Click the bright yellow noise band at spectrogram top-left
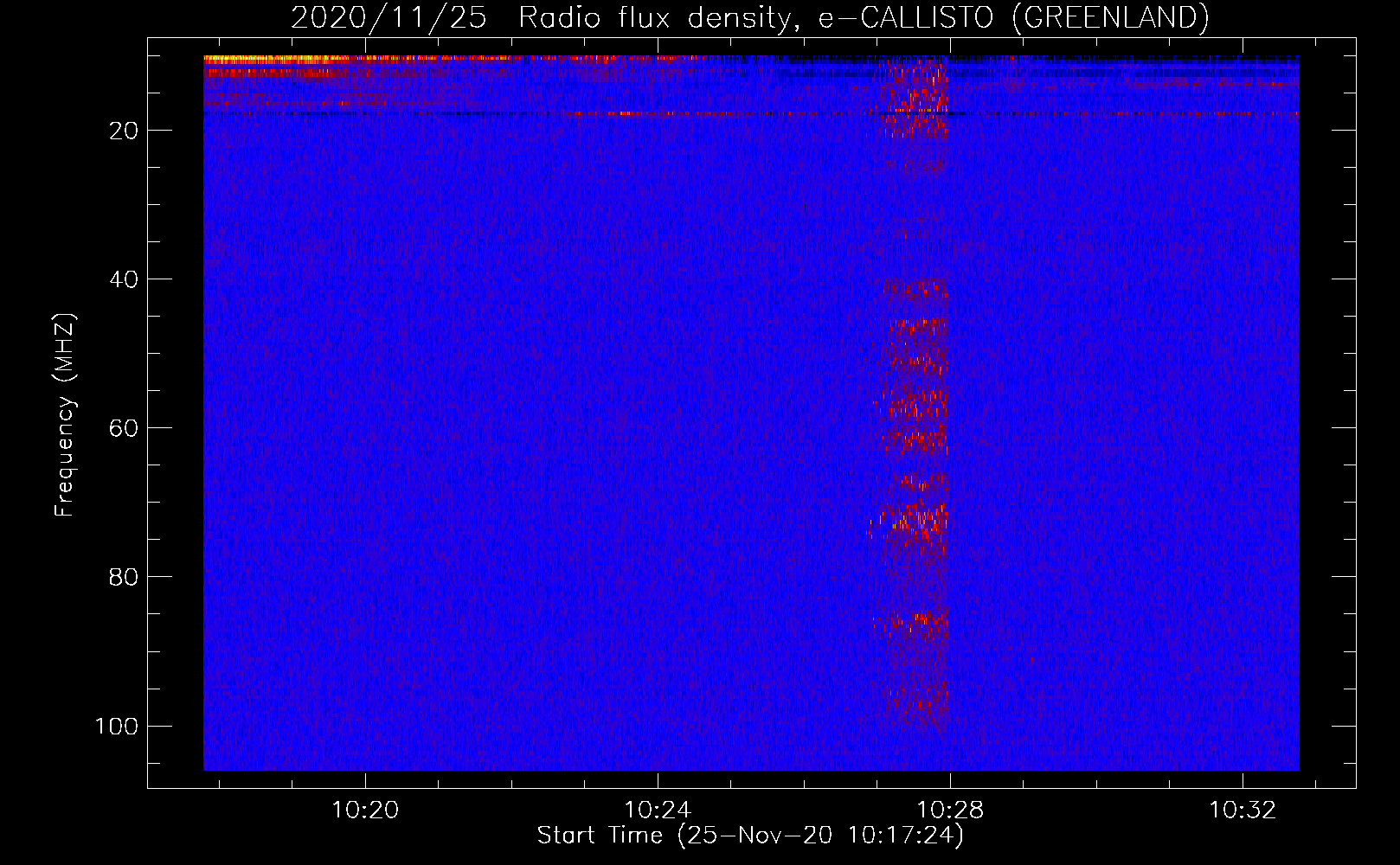This screenshot has height=865, width=1400. click(277, 60)
